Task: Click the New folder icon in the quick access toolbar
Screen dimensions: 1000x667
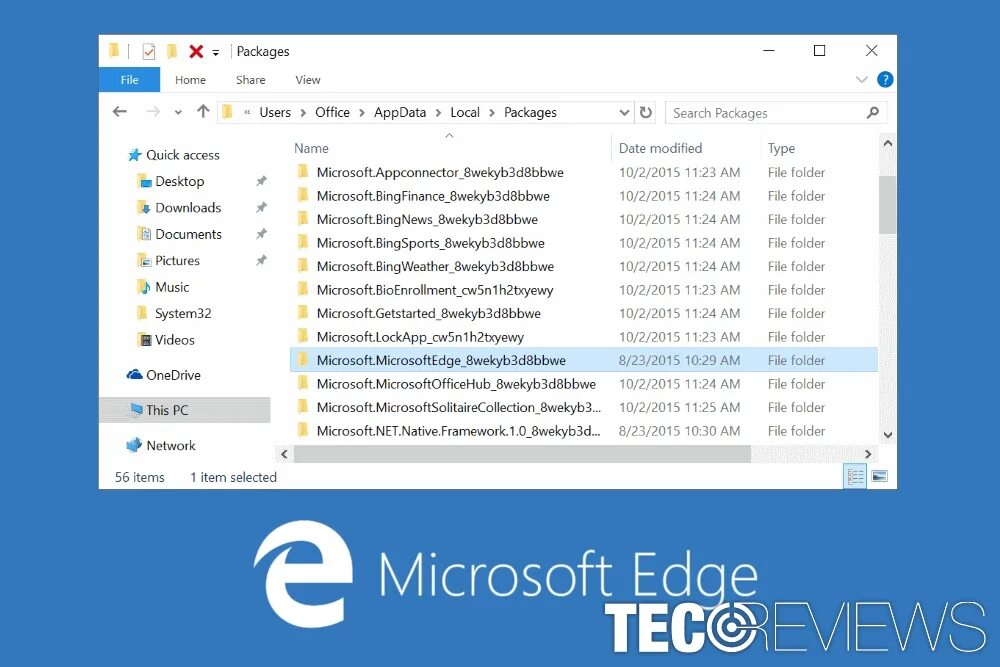Action: pos(172,51)
